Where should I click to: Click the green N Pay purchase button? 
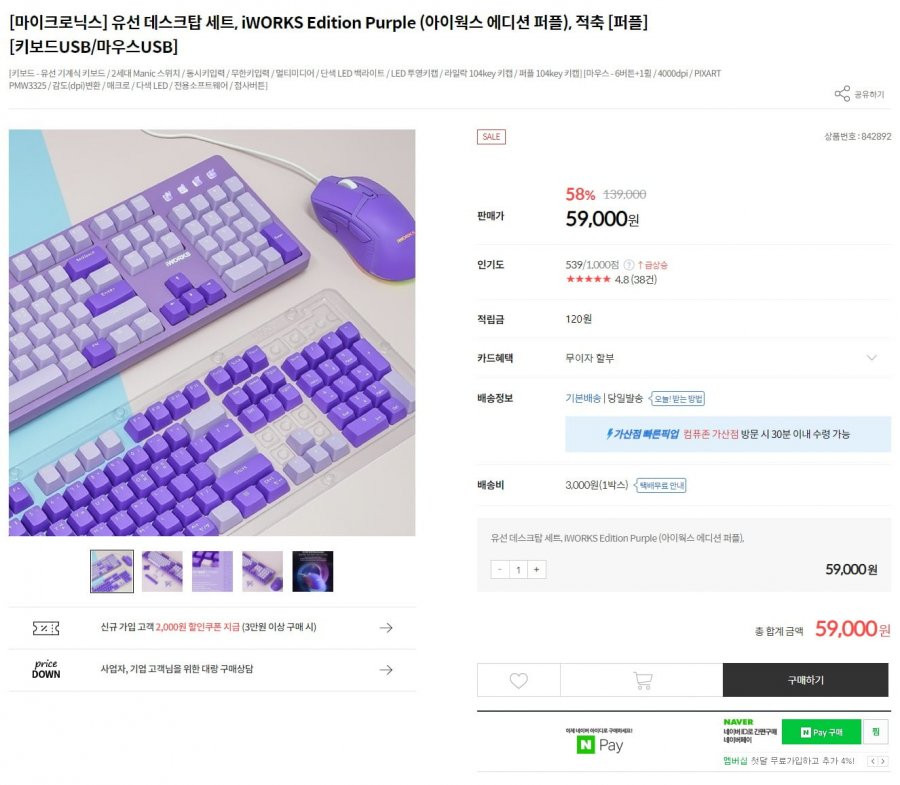click(x=821, y=732)
